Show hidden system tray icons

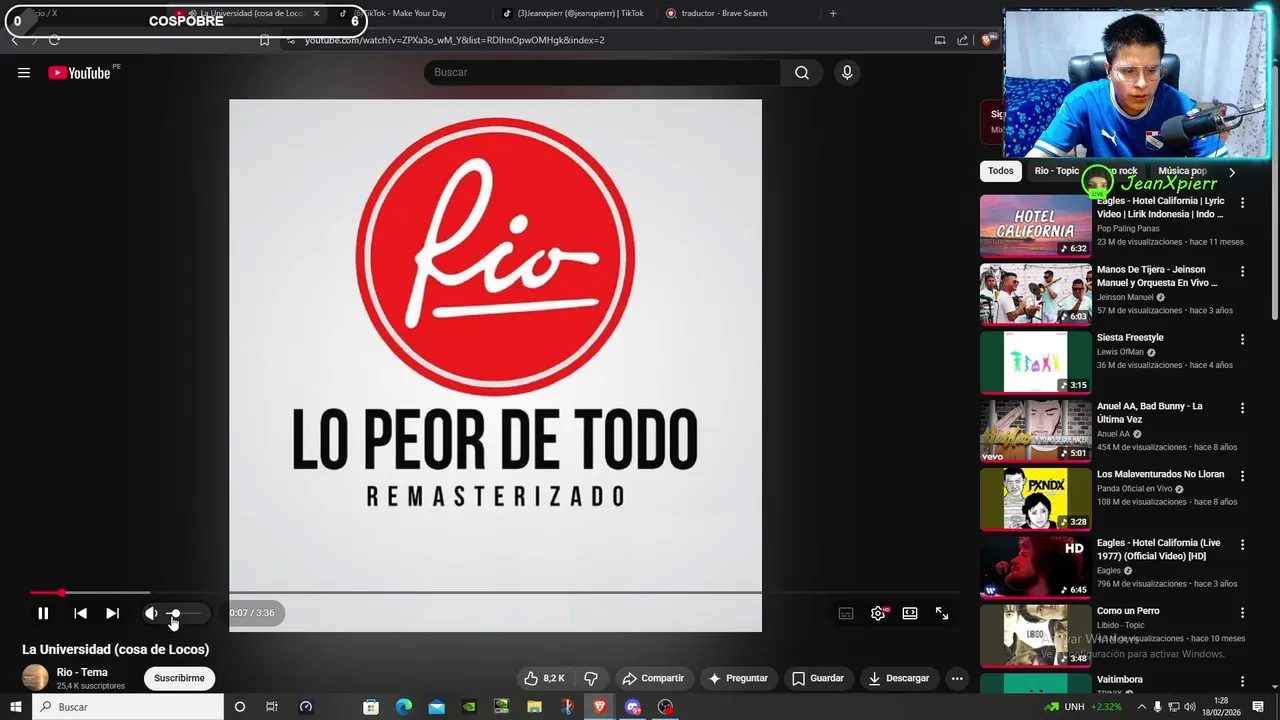pyautogui.click(x=1141, y=707)
